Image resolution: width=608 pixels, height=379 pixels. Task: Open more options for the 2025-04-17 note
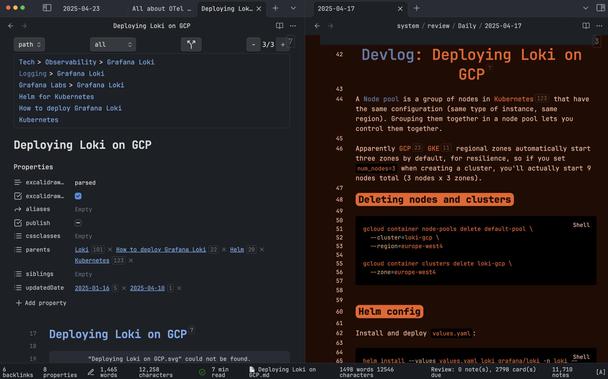coord(600,26)
